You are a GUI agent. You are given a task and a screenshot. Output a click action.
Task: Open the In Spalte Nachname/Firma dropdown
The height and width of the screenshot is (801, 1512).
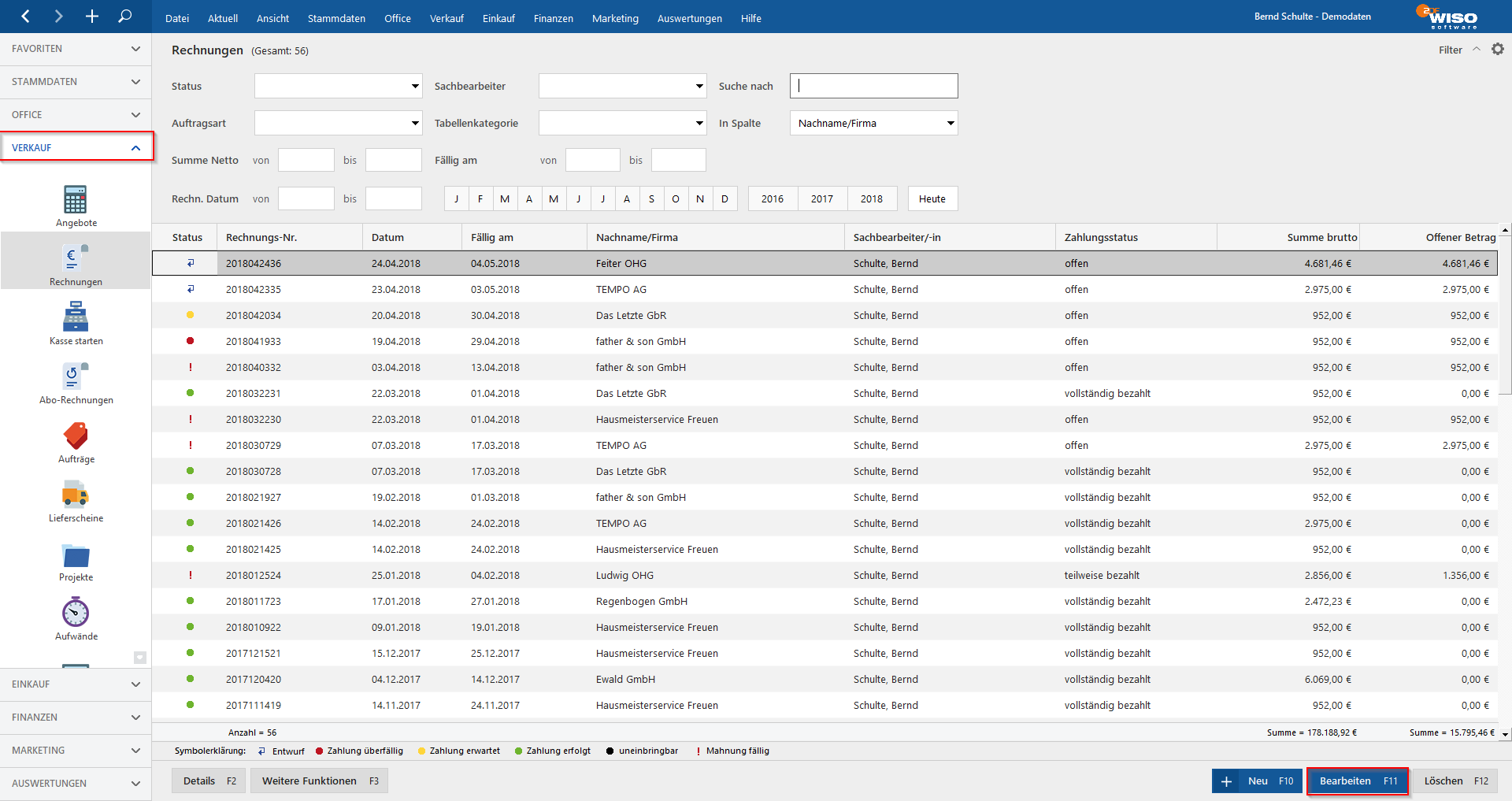873,124
